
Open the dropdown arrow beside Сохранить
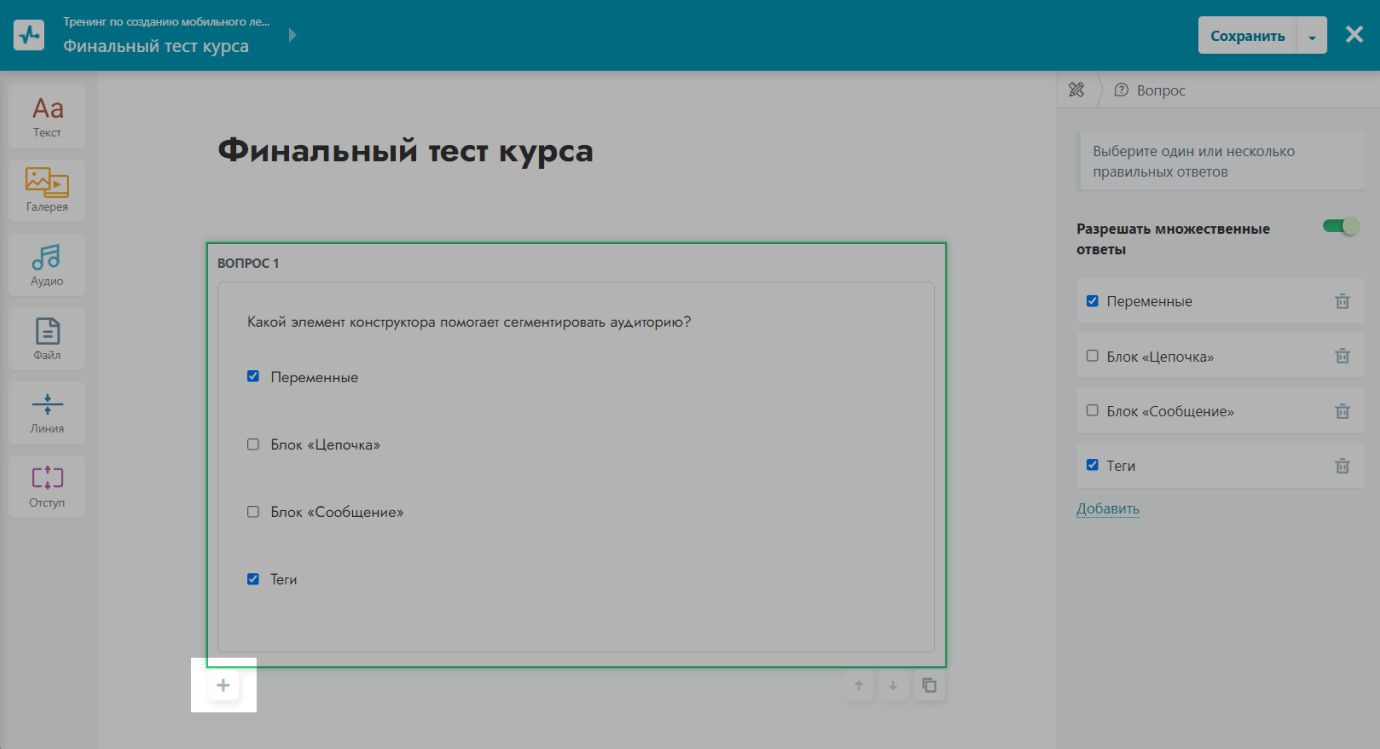coord(1311,36)
